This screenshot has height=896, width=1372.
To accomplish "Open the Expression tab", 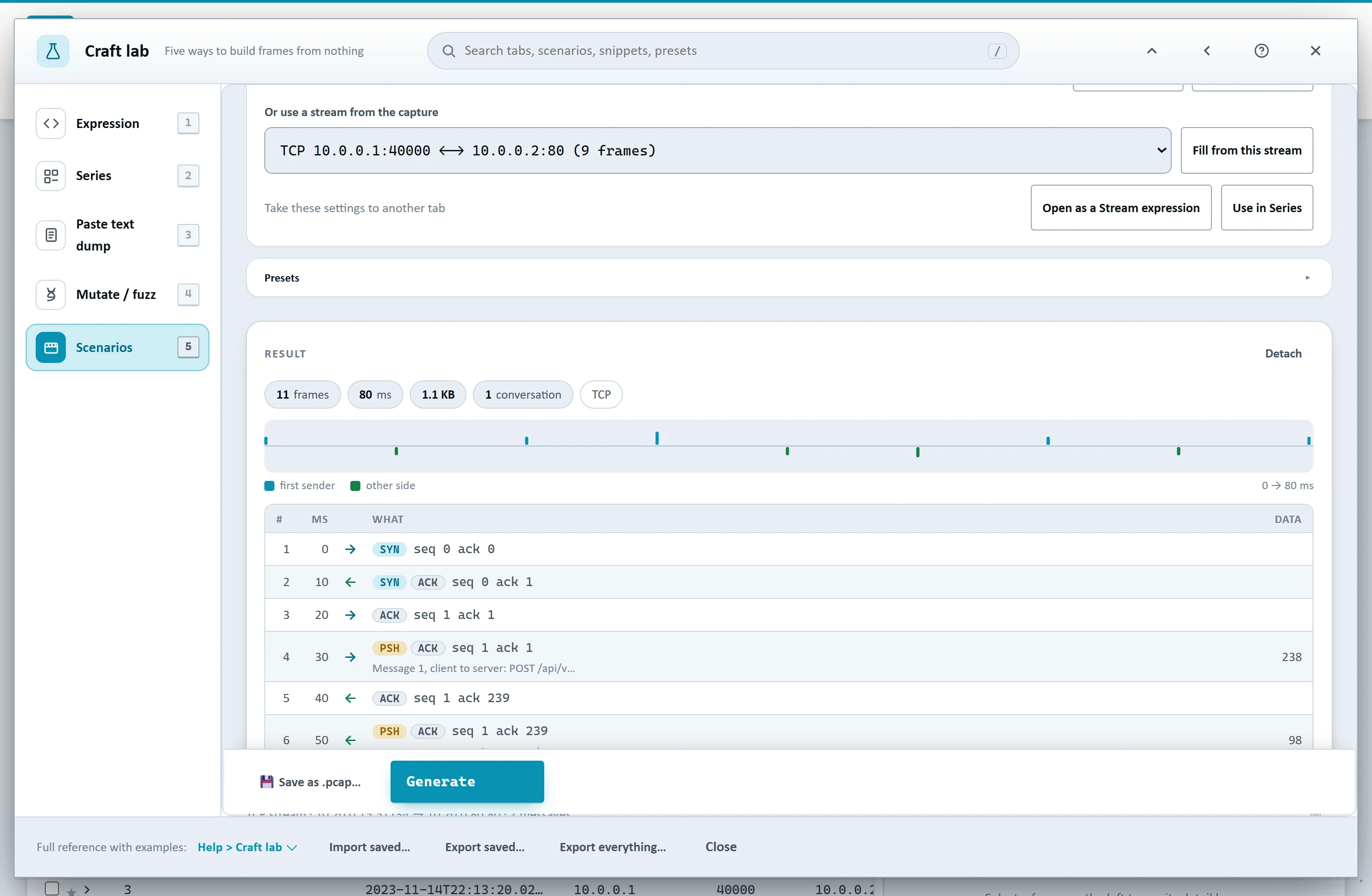I will [x=118, y=123].
